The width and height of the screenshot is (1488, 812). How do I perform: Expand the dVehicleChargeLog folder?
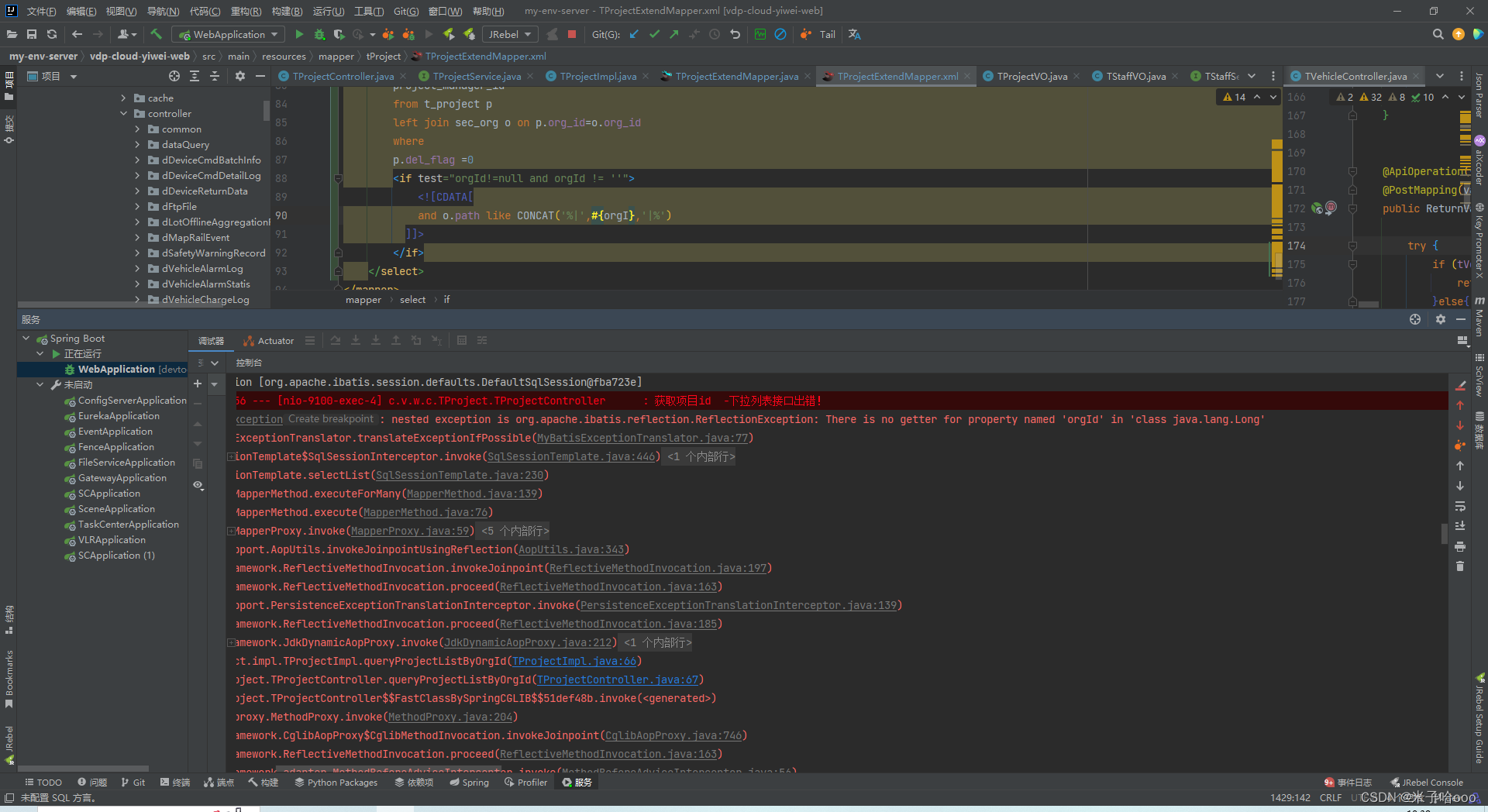pyautogui.click(x=137, y=300)
